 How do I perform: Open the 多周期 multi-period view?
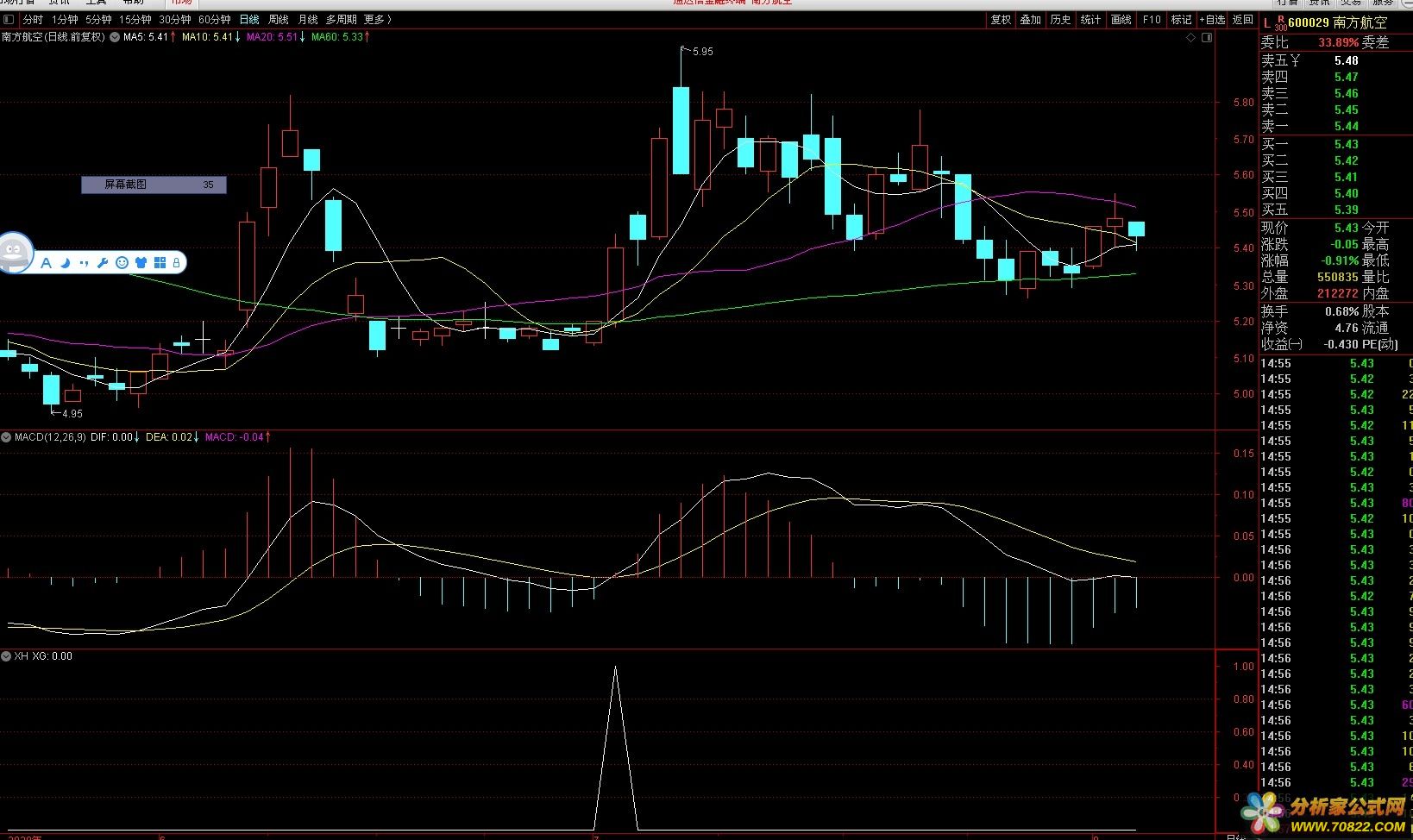point(341,19)
